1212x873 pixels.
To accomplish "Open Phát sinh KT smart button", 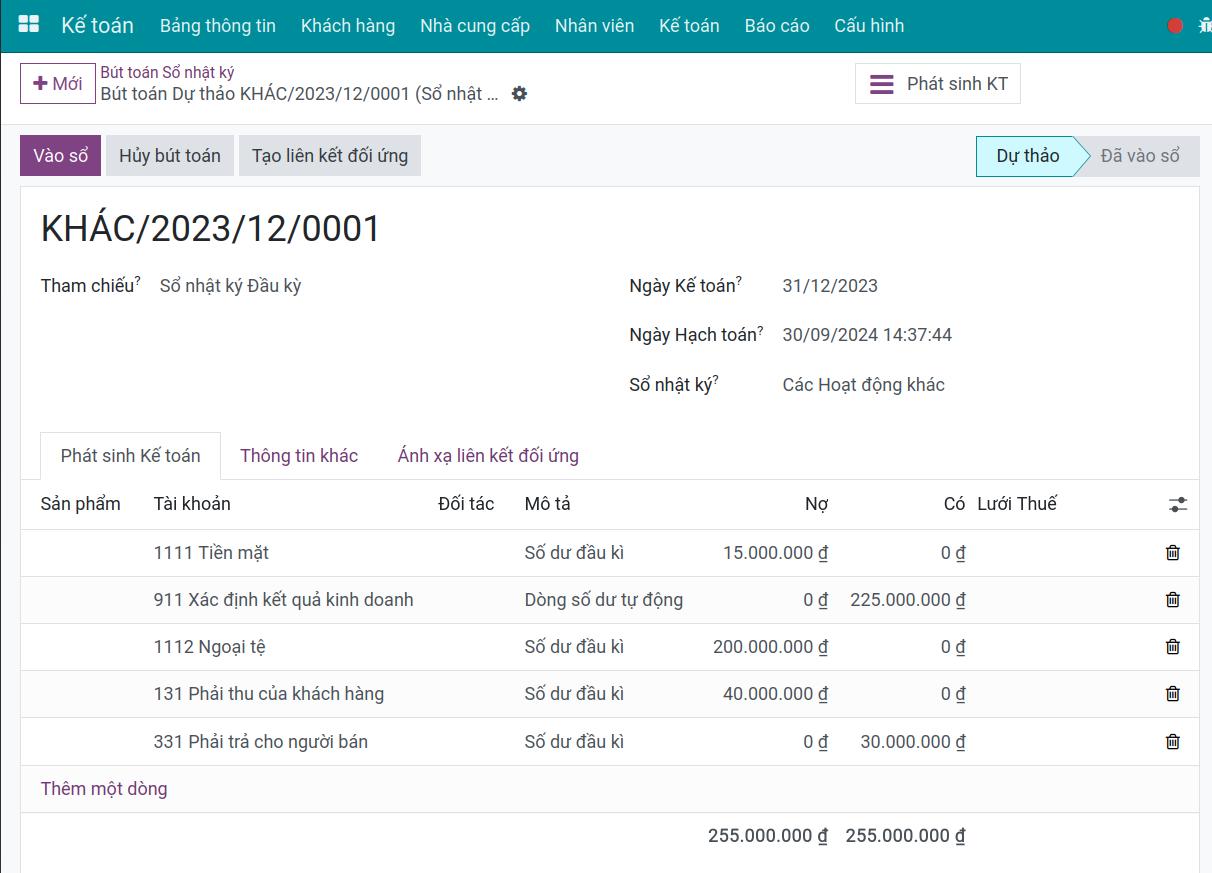I will pyautogui.click(x=938, y=84).
